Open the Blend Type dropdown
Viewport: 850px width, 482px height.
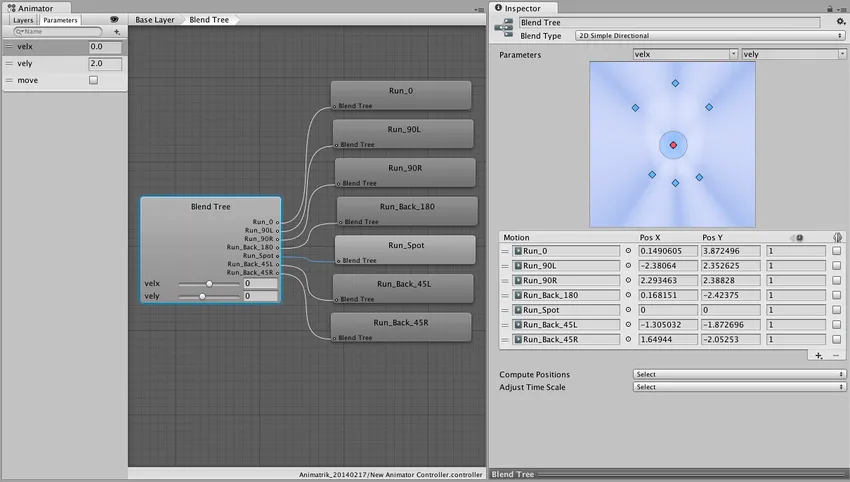[x=710, y=35]
